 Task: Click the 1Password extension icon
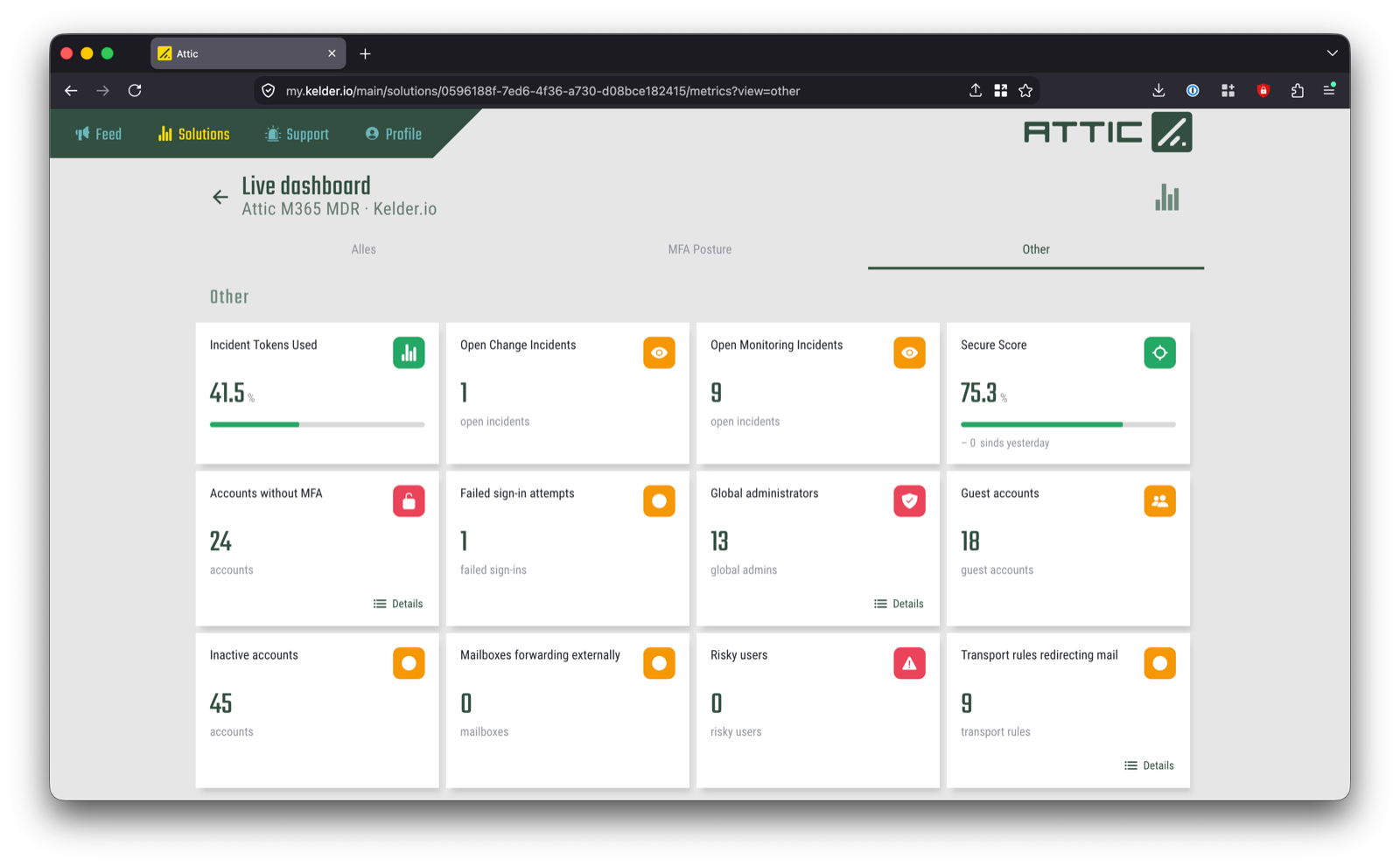(1193, 90)
